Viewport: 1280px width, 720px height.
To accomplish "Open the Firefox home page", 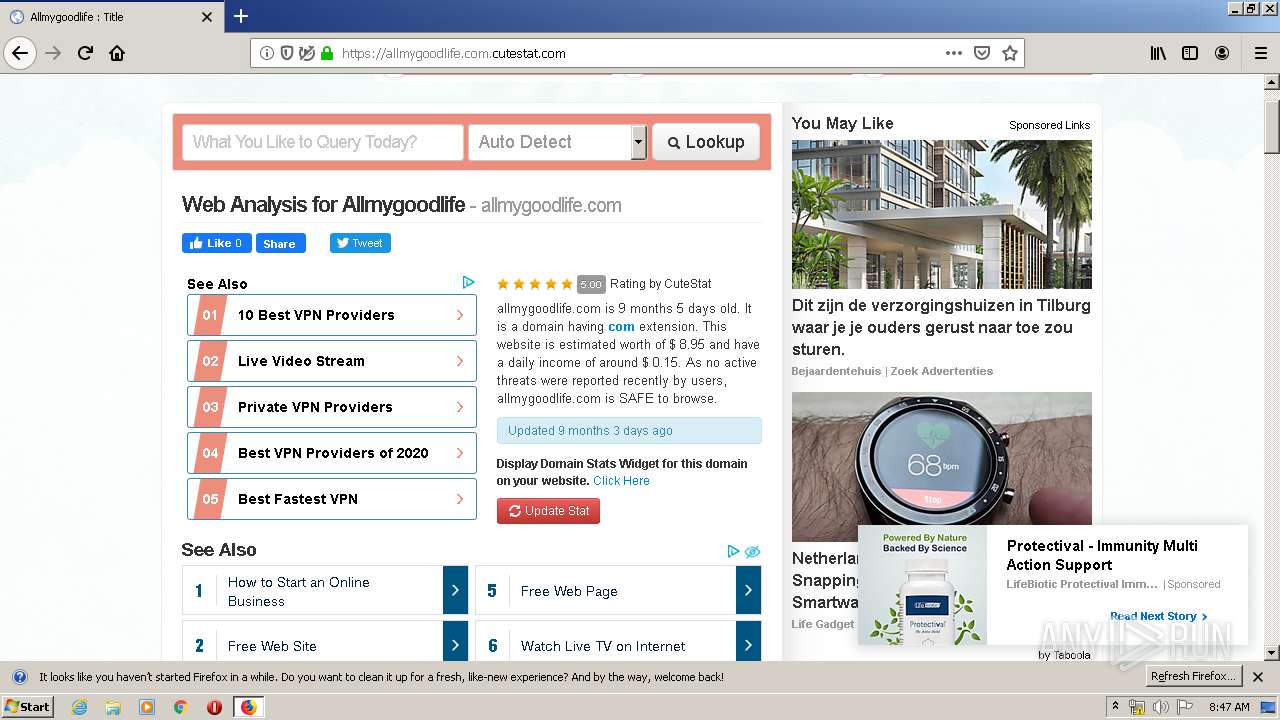I will (x=117, y=53).
